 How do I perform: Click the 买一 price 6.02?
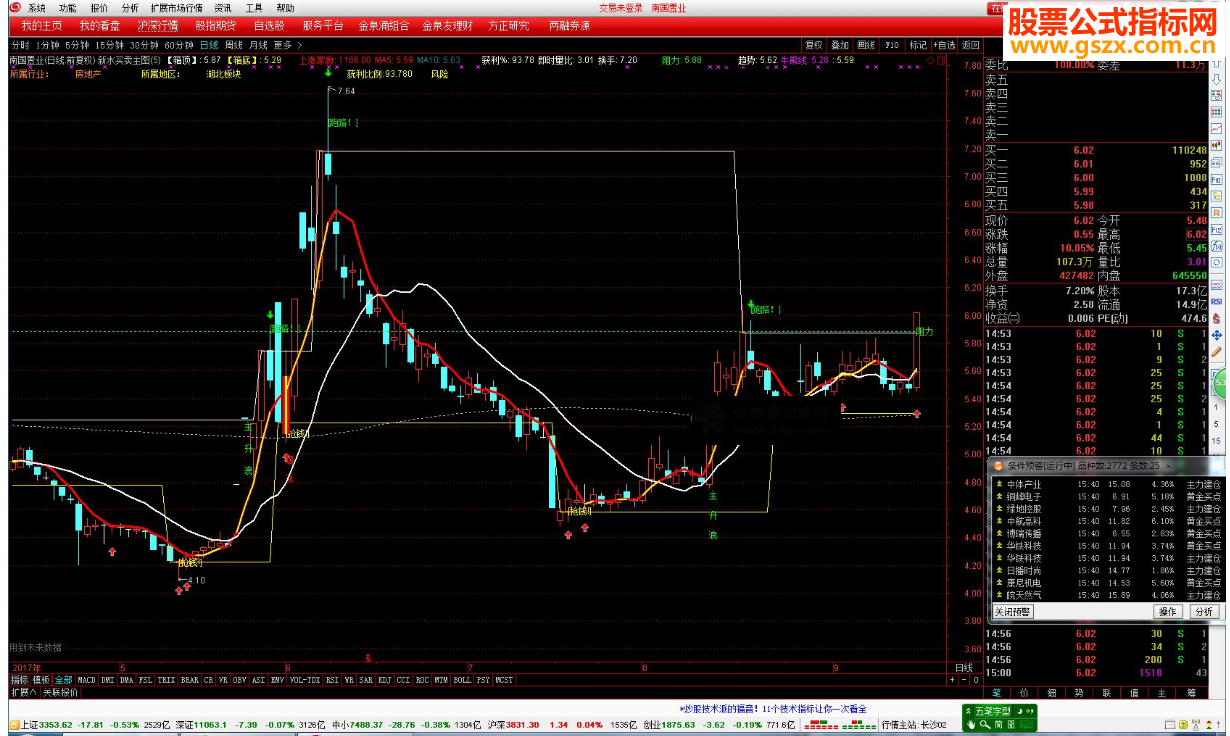(1083, 150)
